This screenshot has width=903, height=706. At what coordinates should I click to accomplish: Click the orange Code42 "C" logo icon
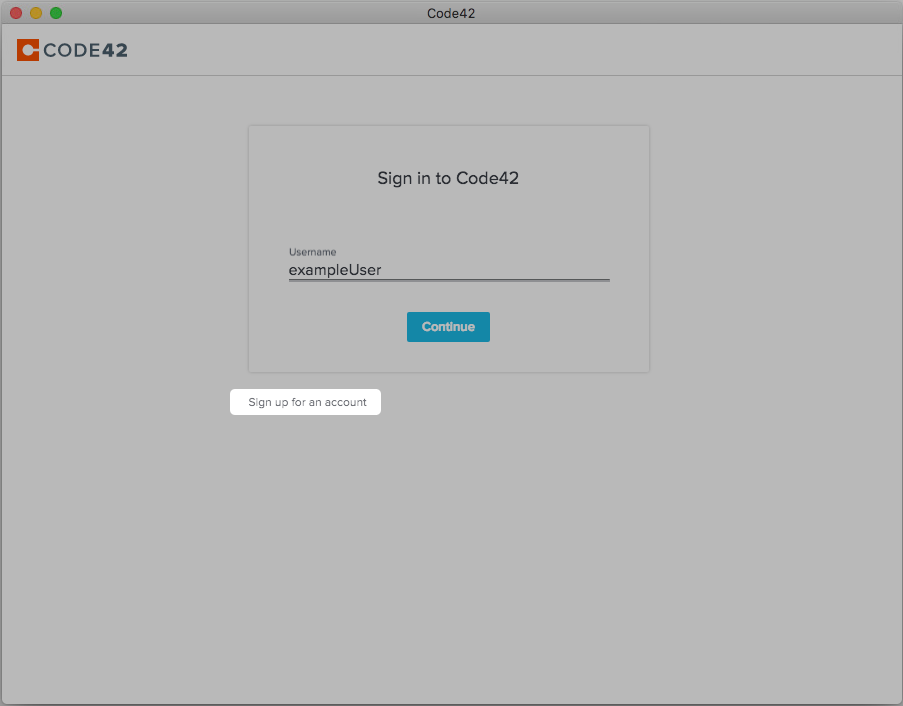point(27,49)
